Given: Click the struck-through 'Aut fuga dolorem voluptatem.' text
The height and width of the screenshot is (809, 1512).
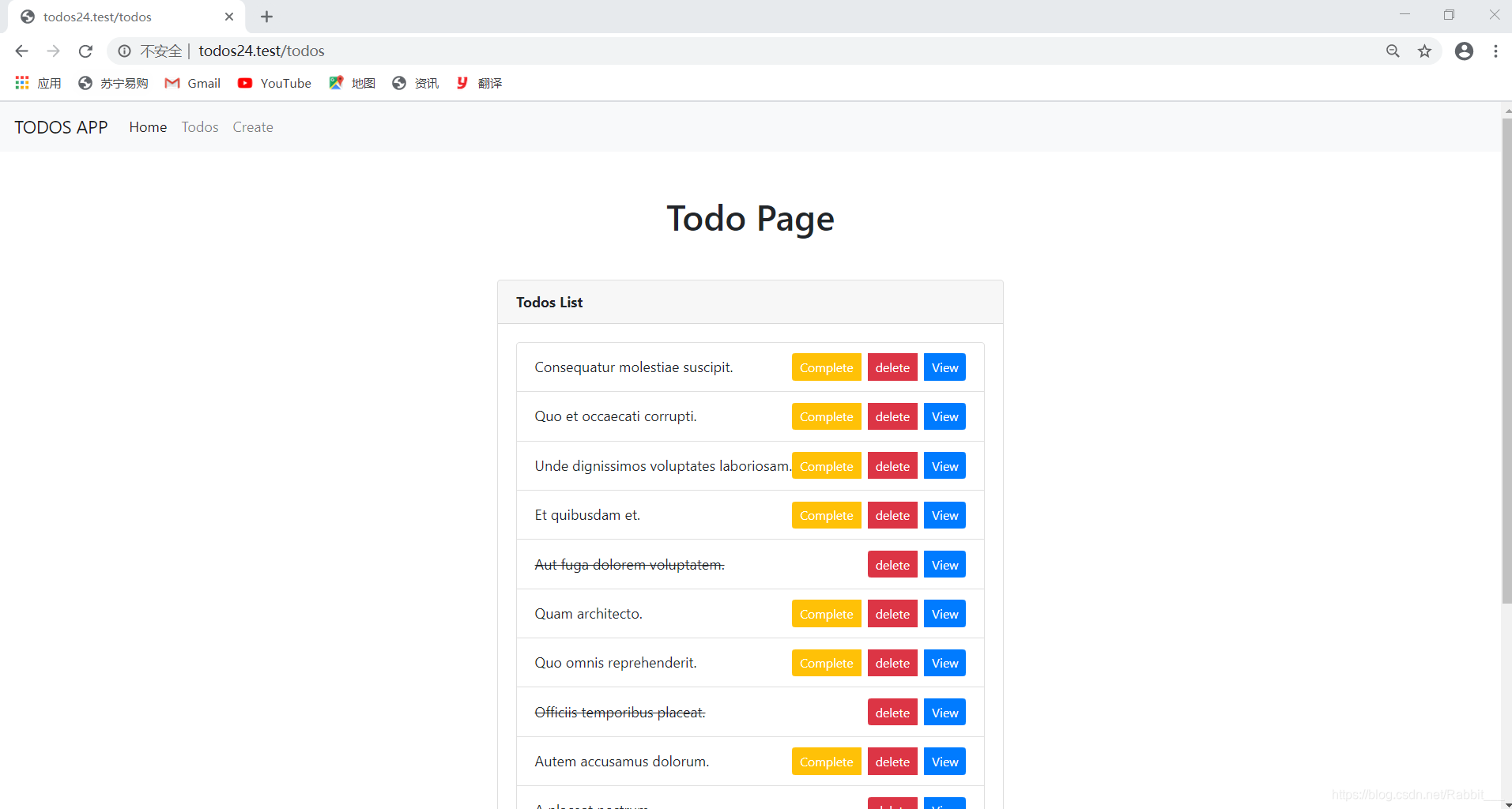Looking at the screenshot, I should coord(629,565).
